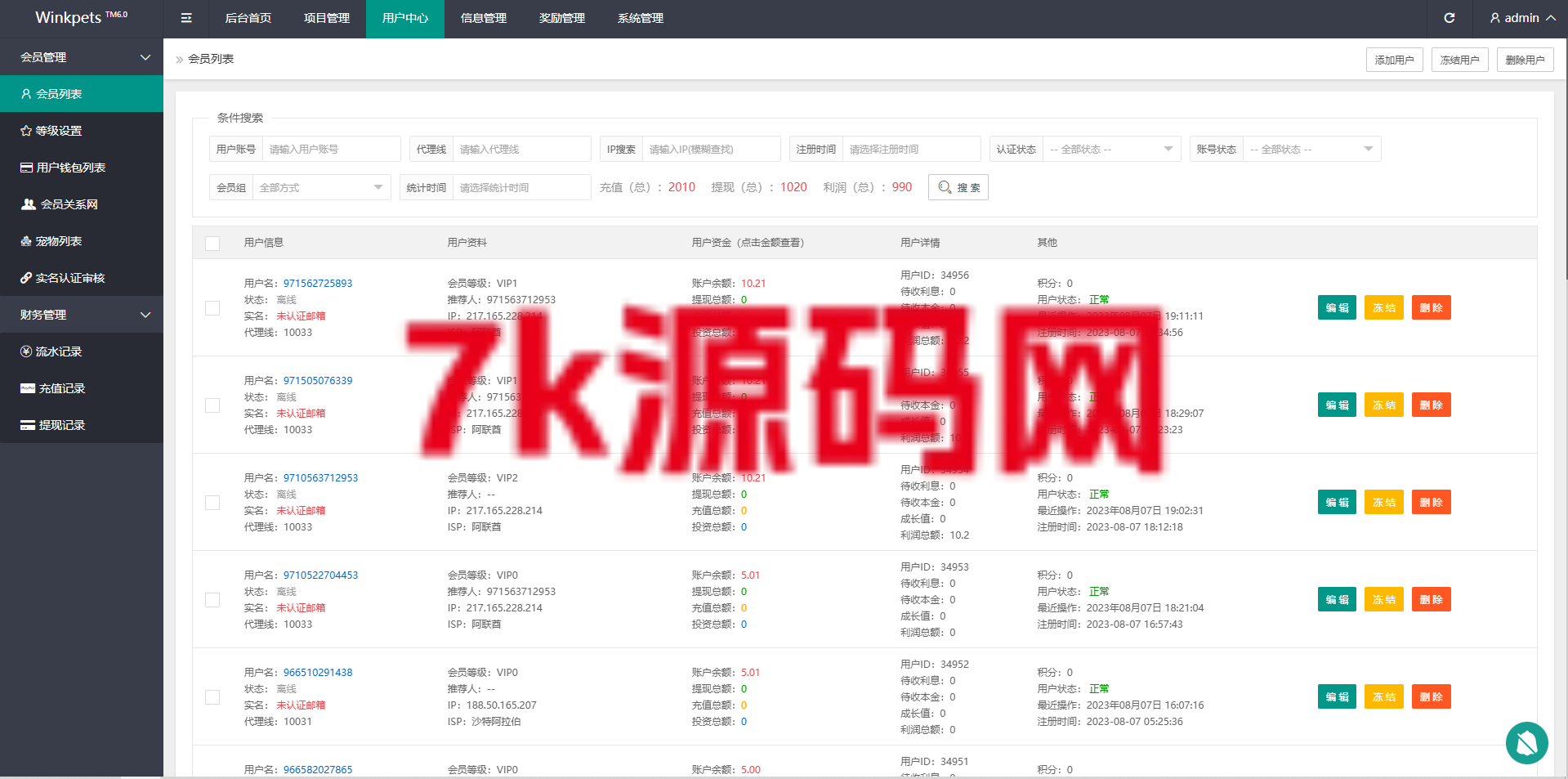Open the 系统管理 top menu
The image size is (1568, 779).
[641, 18]
